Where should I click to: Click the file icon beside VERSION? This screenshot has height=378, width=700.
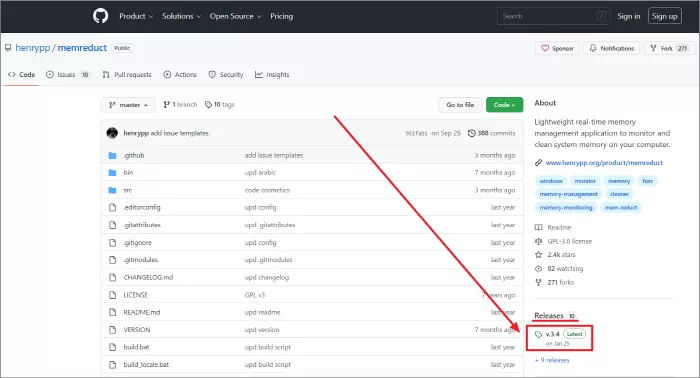point(112,330)
